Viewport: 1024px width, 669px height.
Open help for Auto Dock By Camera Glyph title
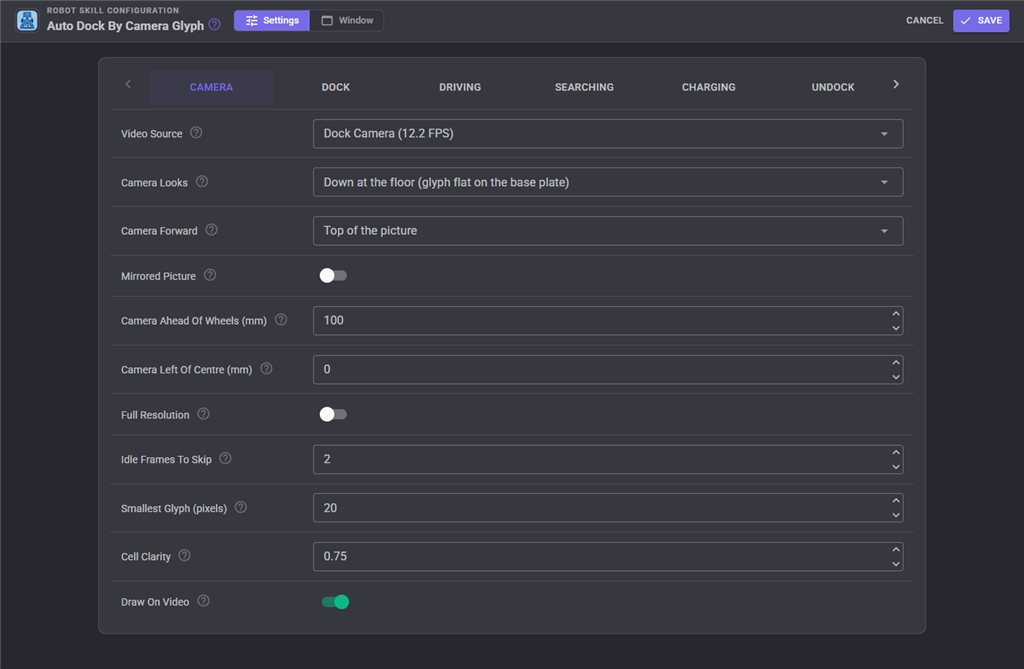click(x=214, y=25)
